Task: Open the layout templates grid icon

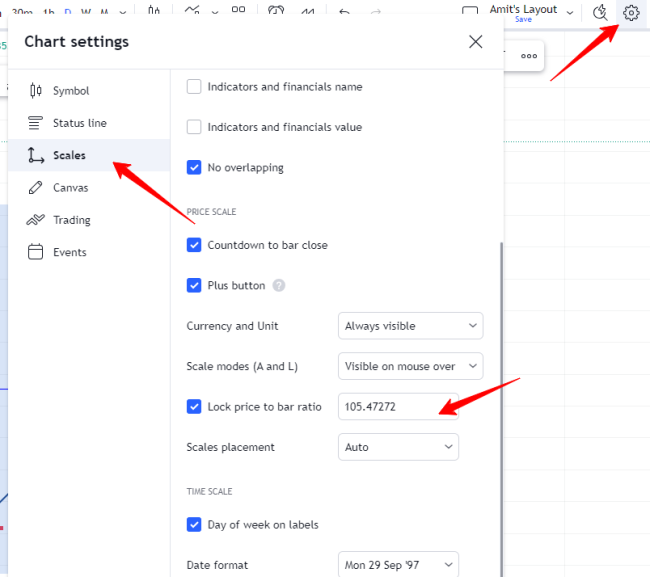Action: [x=238, y=12]
